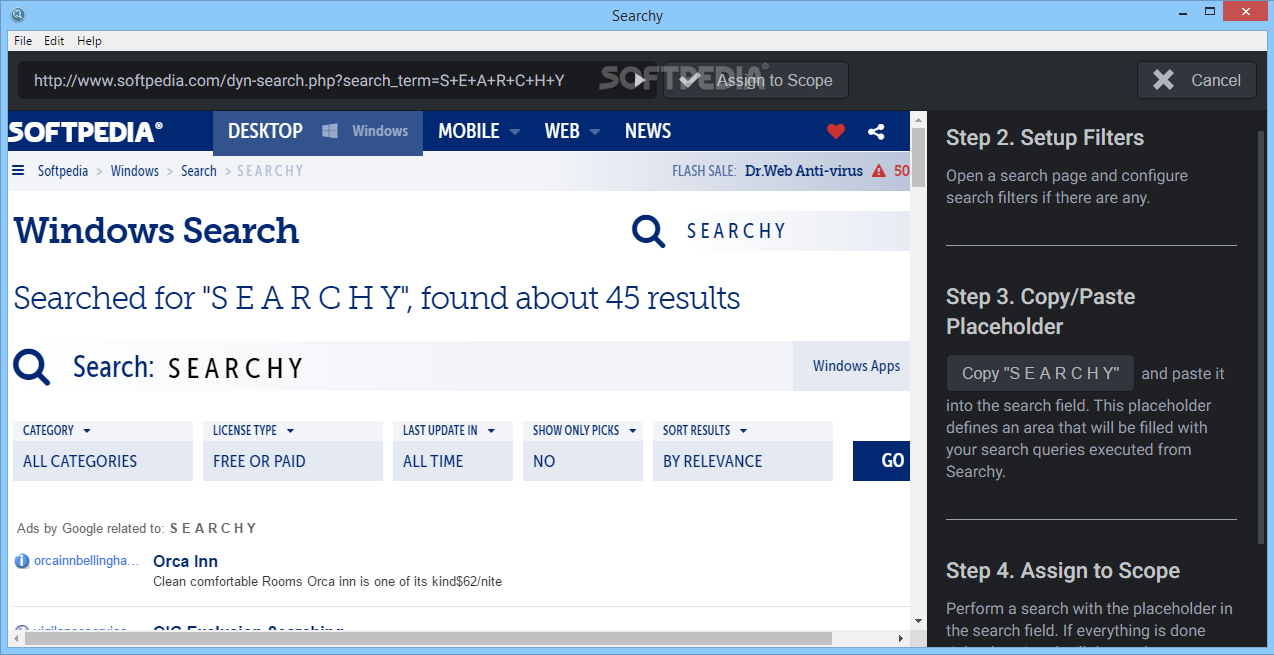Click the Assign to Scope button
Viewport: 1274px width, 655px height.
point(756,81)
